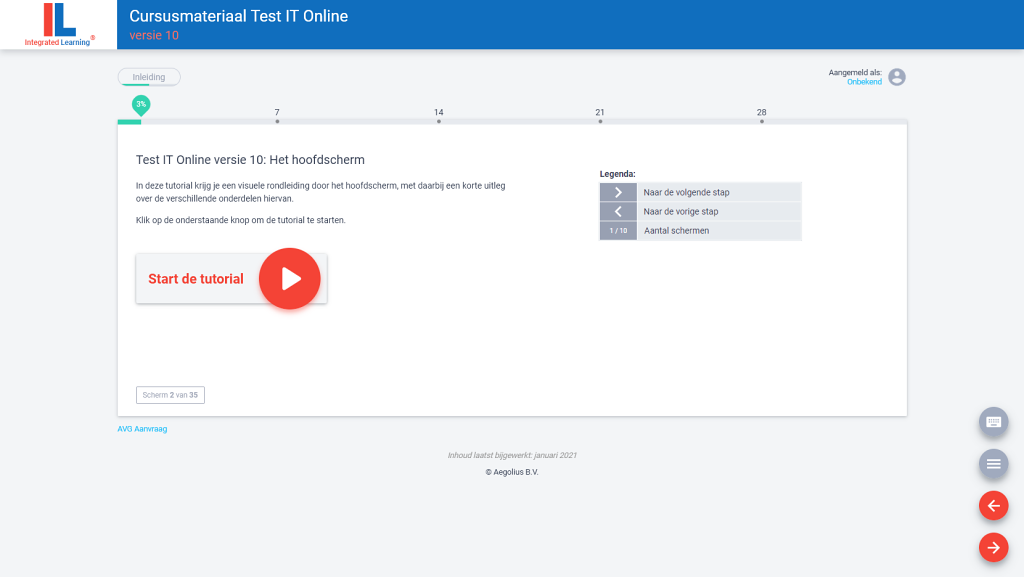Open the AVG Aanvraag link
This screenshot has height=577, width=1024.
click(142, 427)
